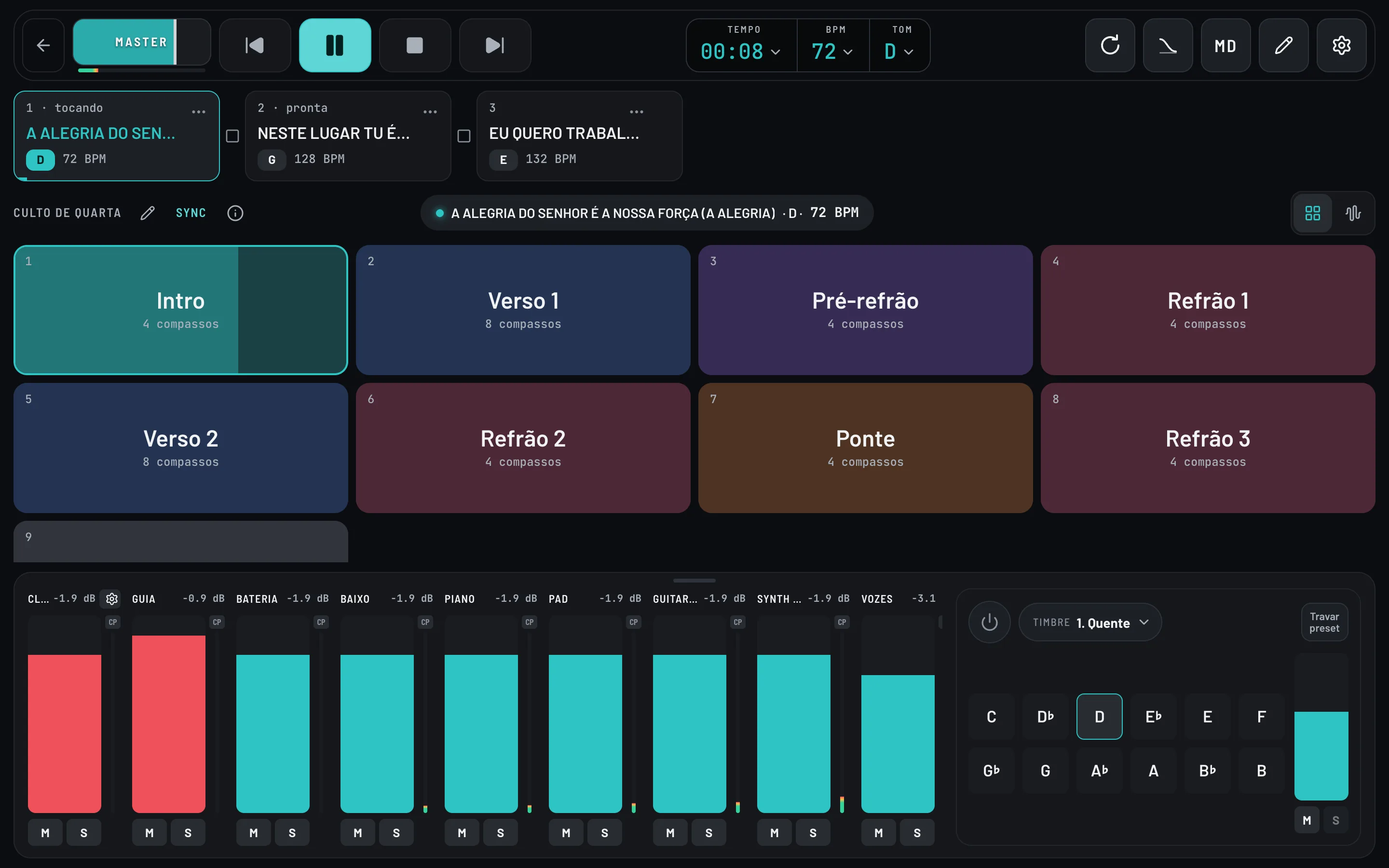
Task: Open options menu for song 1
Action: (x=199, y=111)
